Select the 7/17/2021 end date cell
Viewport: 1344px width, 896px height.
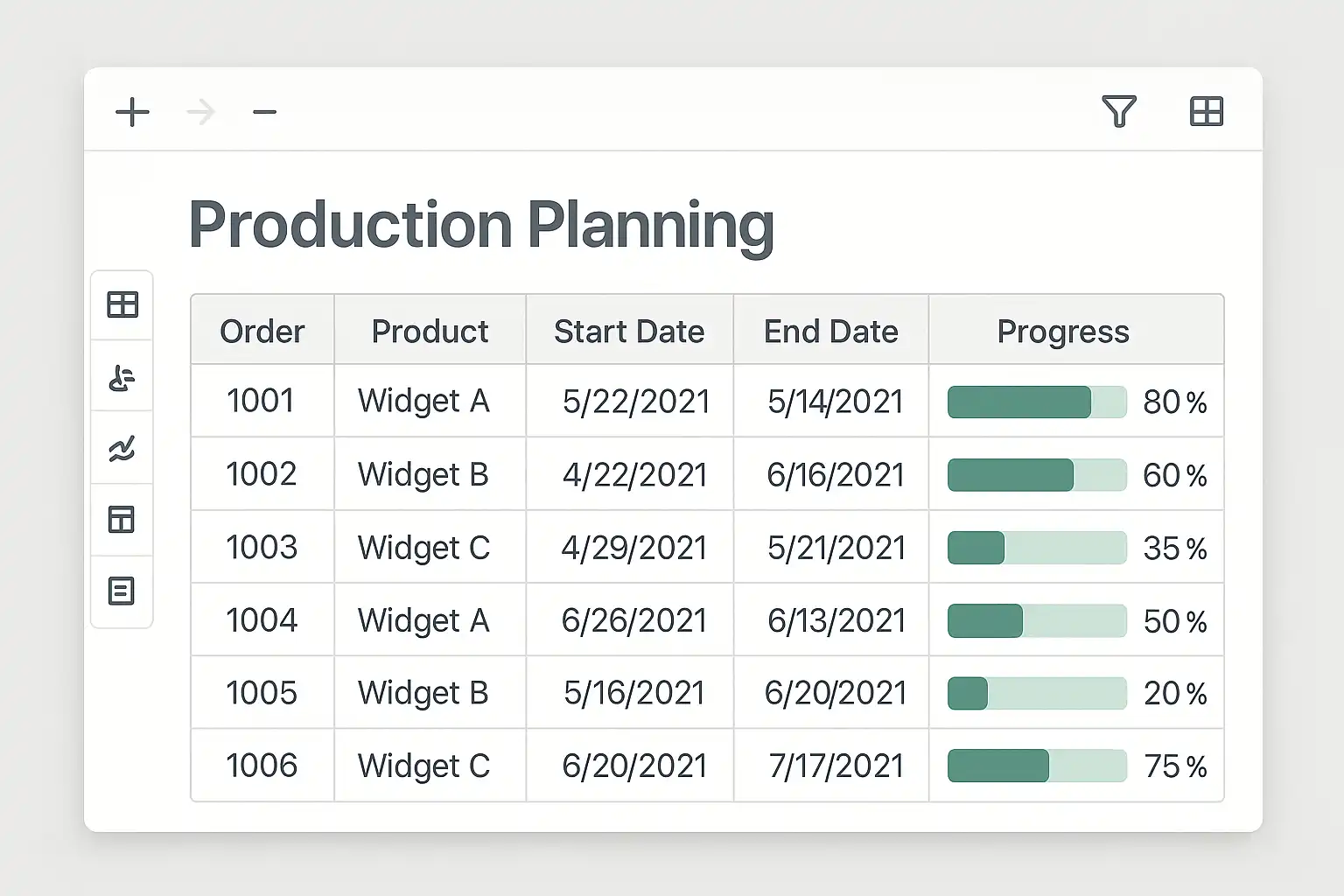[x=836, y=766]
